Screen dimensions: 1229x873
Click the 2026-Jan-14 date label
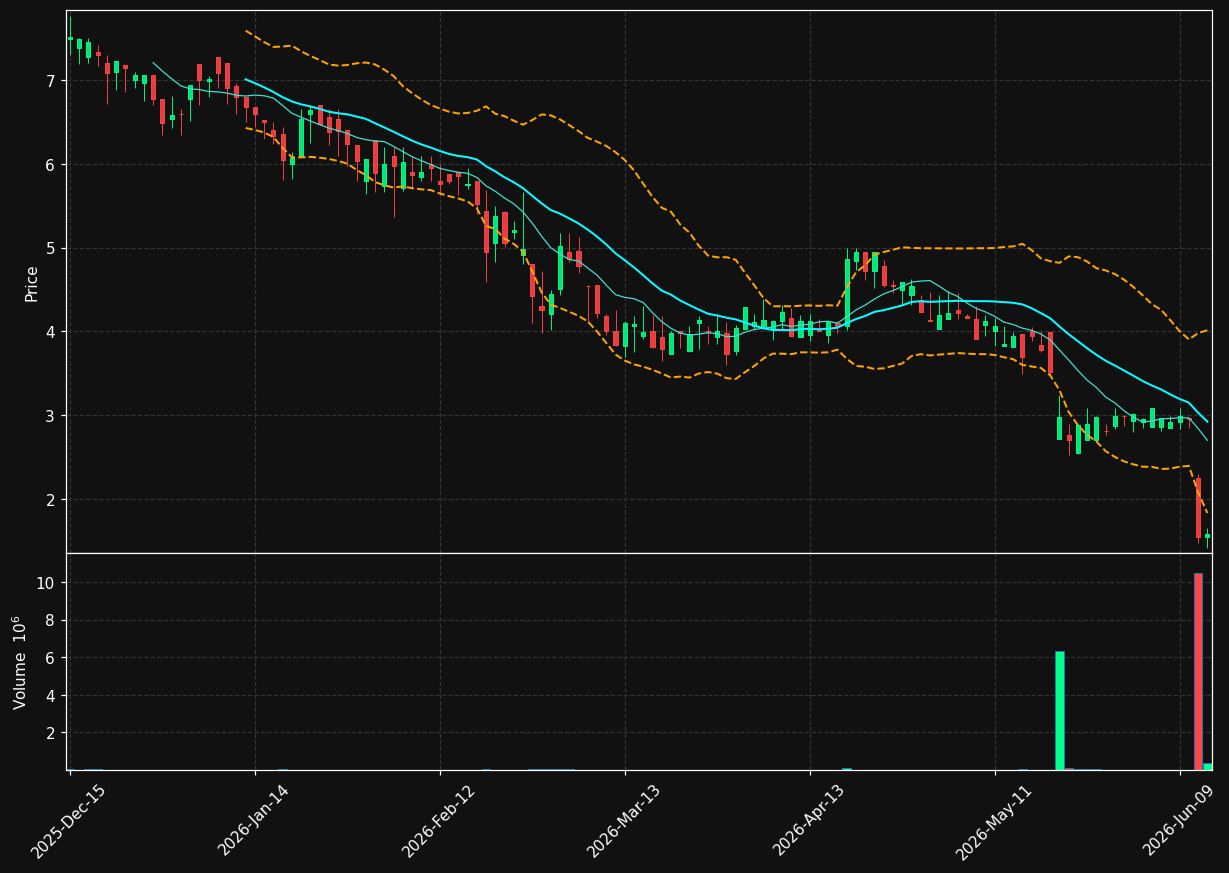coord(254,821)
